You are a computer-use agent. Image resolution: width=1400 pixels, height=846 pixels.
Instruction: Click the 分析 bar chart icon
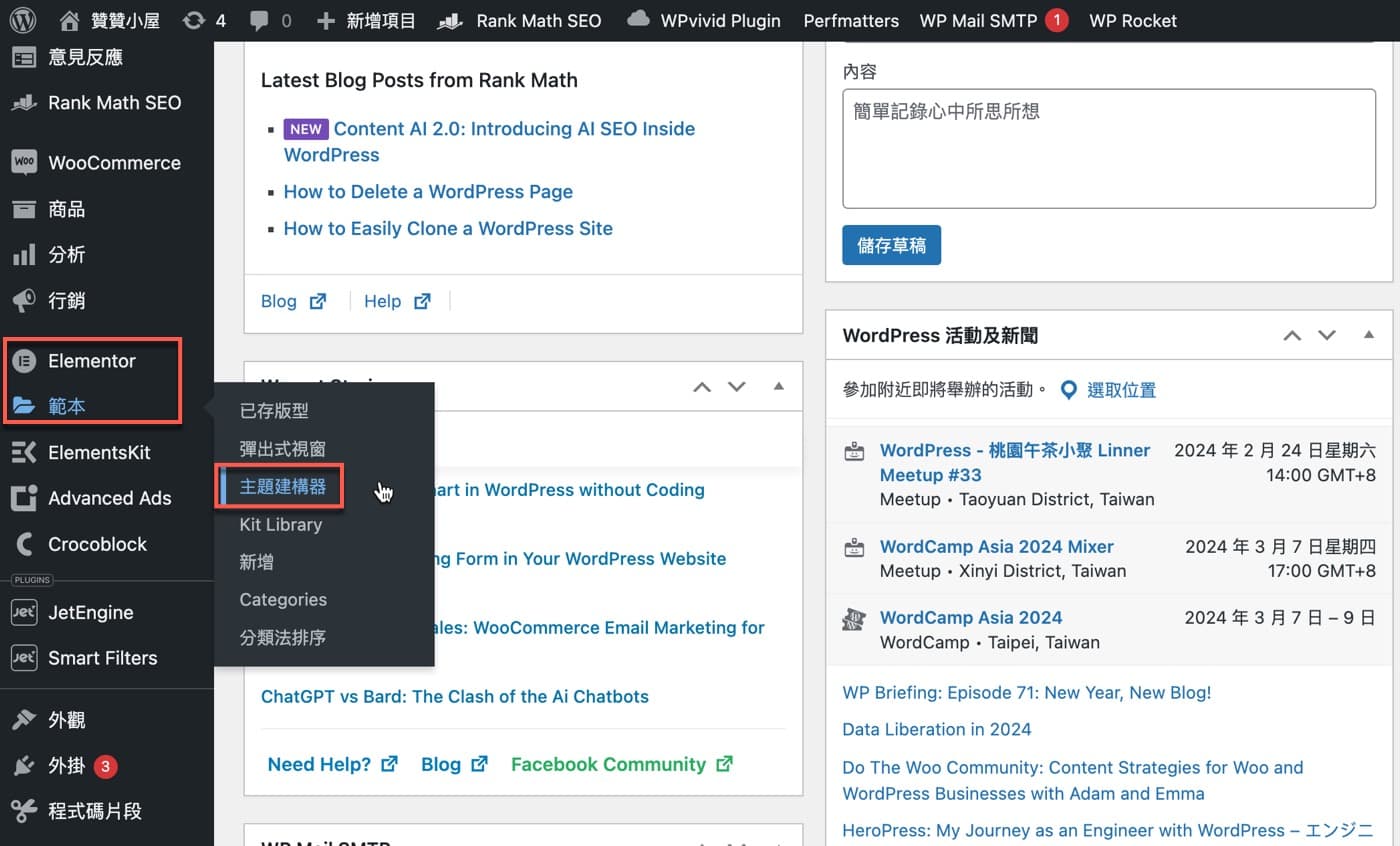(x=24, y=255)
